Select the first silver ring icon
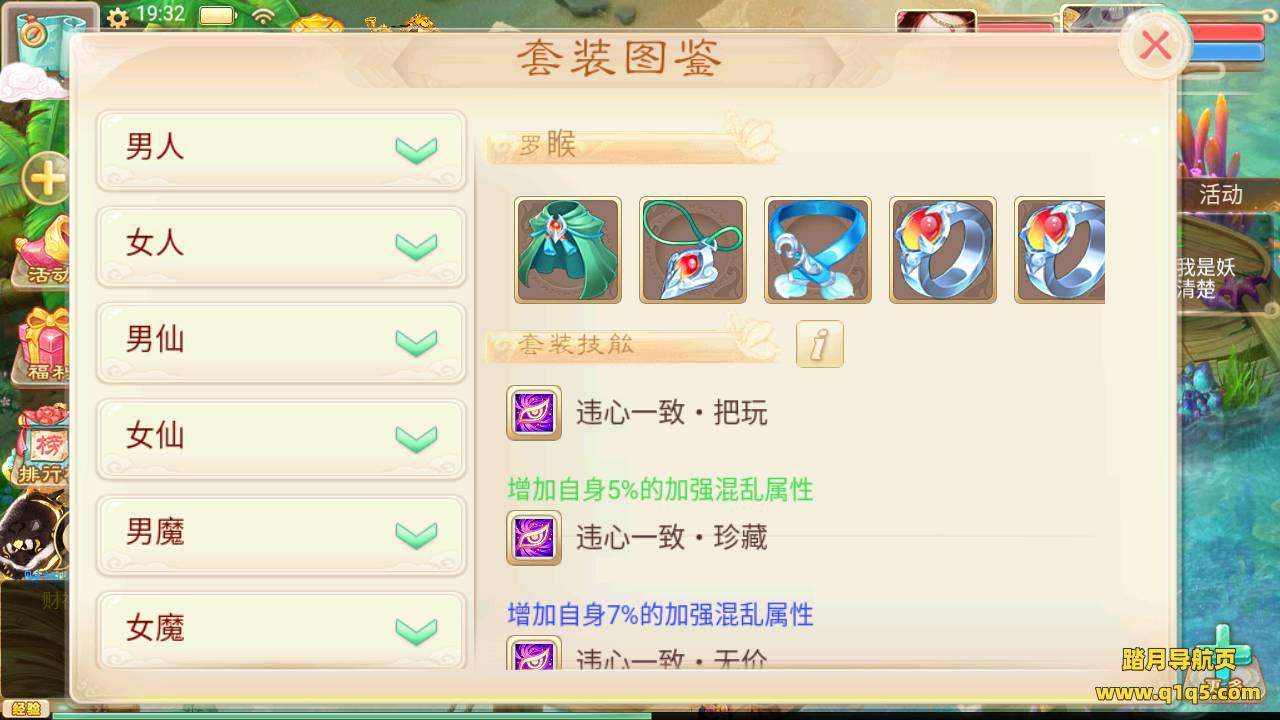The image size is (1280, 720). pyautogui.click(x=943, y=250)
